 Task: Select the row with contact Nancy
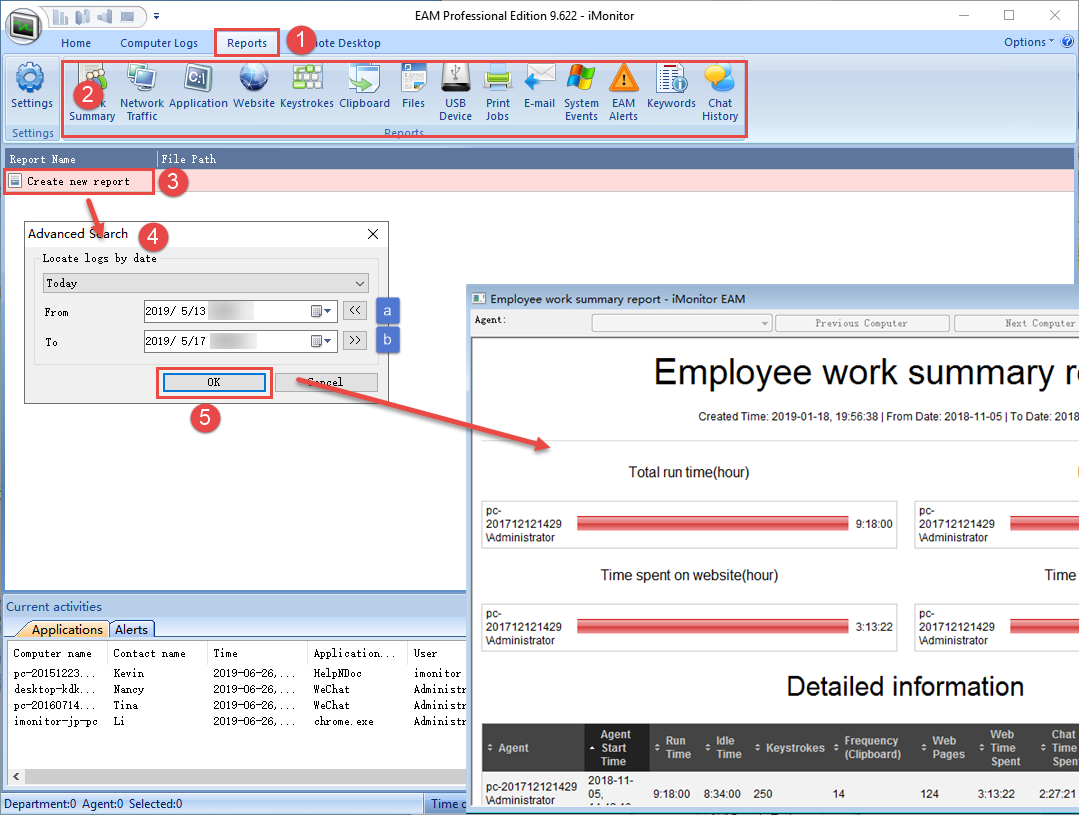(237, 689)
